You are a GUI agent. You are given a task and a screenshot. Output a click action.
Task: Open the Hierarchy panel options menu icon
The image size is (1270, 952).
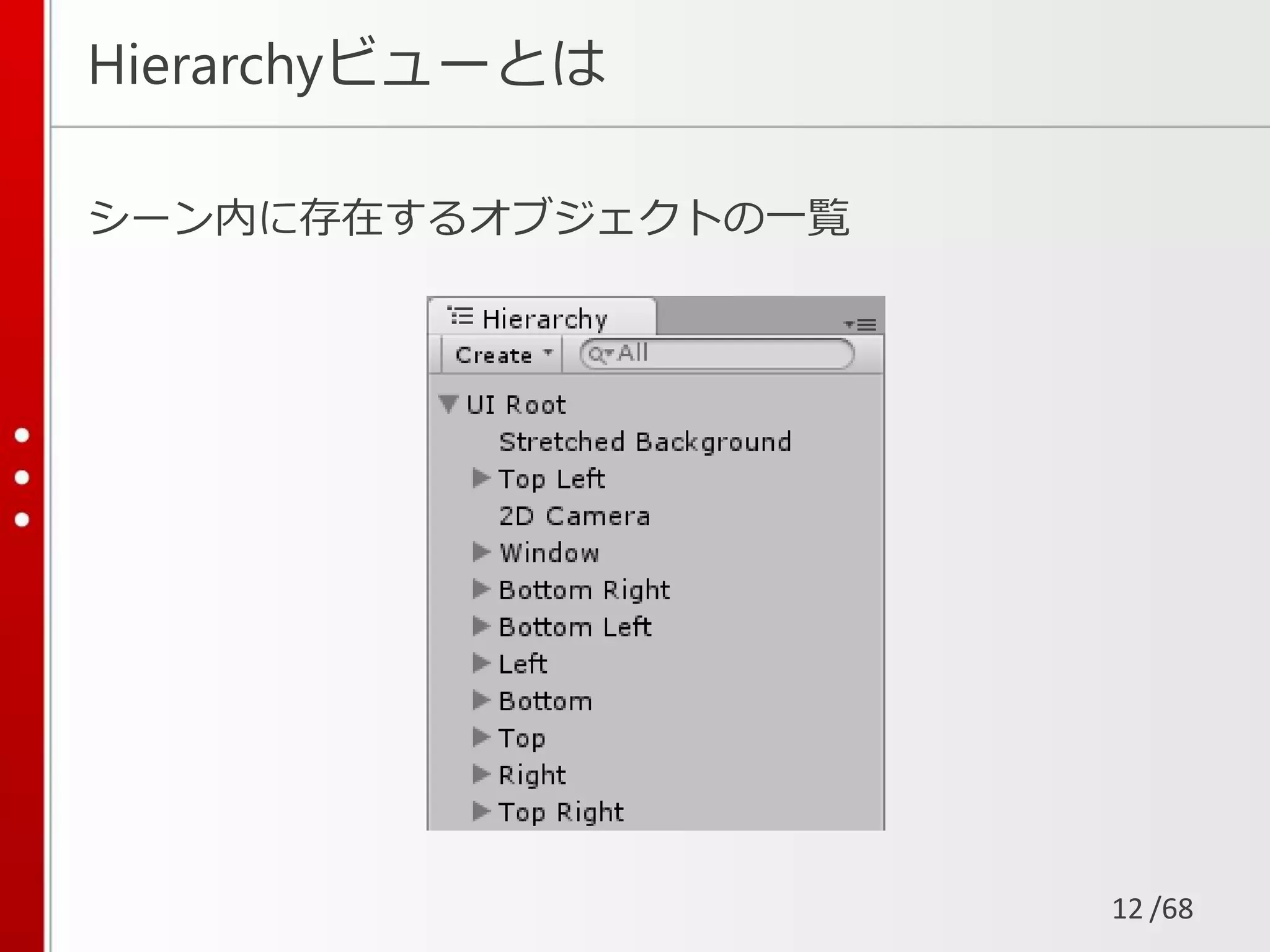coord(860,324)
